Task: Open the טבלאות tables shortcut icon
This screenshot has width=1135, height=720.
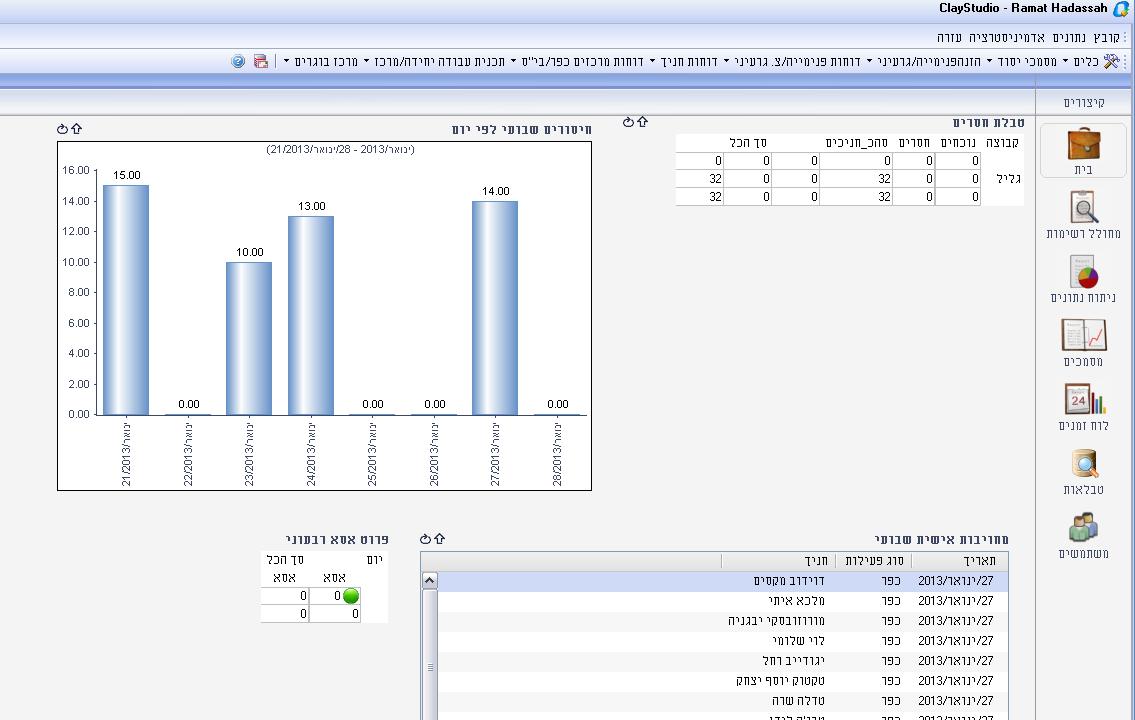Action: coord(1084,463)
